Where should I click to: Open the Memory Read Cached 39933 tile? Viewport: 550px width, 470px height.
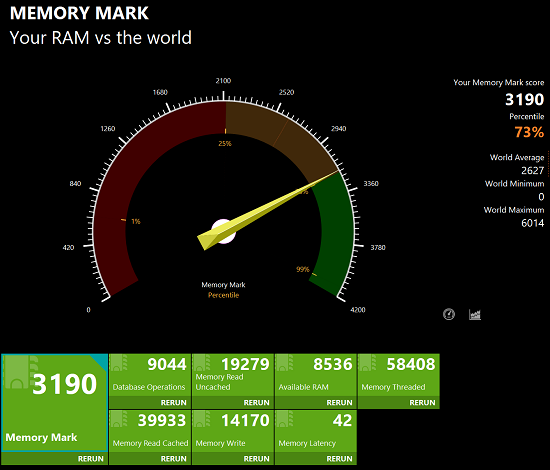tap(150, 431)
